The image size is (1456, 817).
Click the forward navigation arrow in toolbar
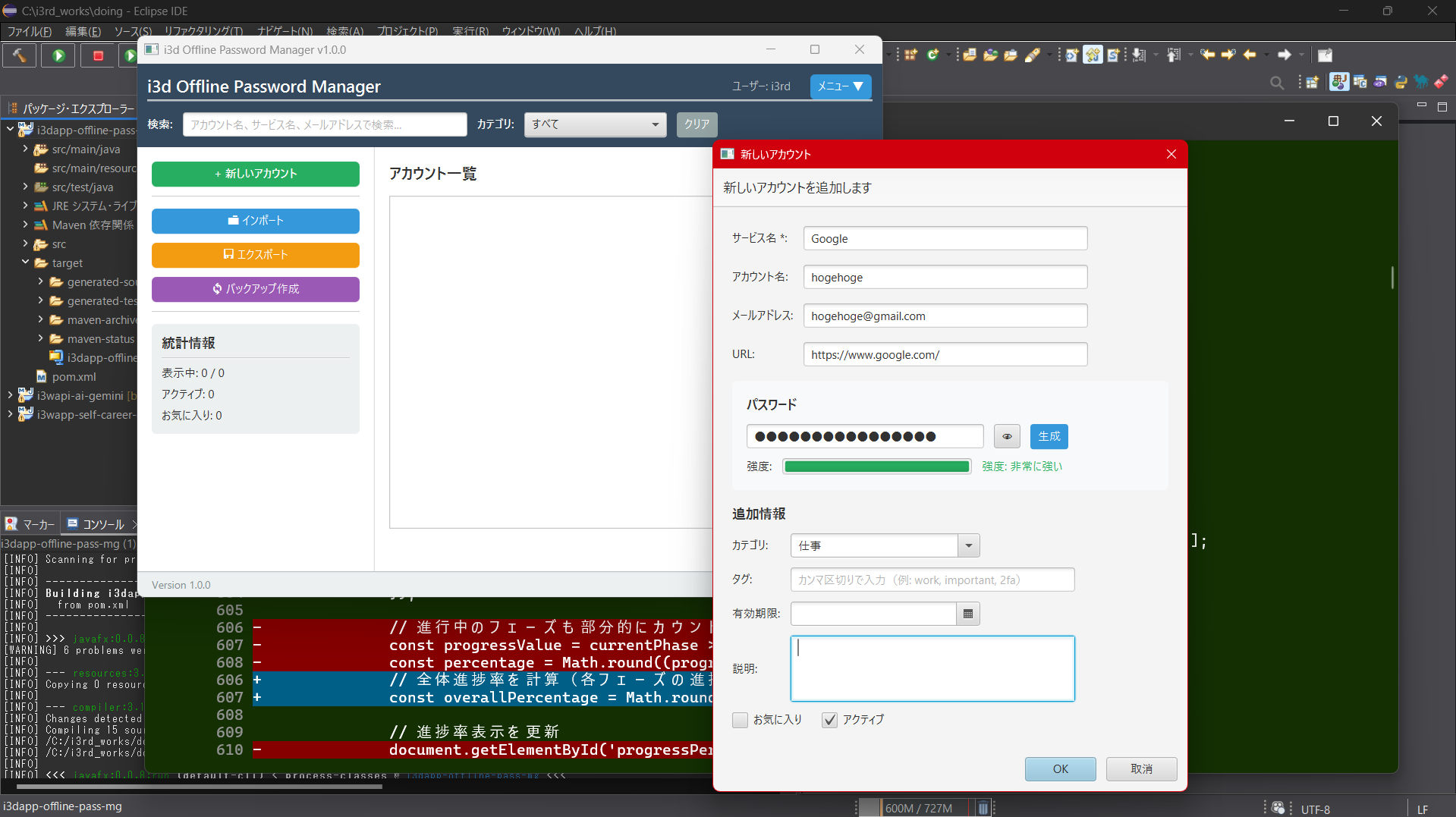pyautogui.click(x=1284, y=55)
